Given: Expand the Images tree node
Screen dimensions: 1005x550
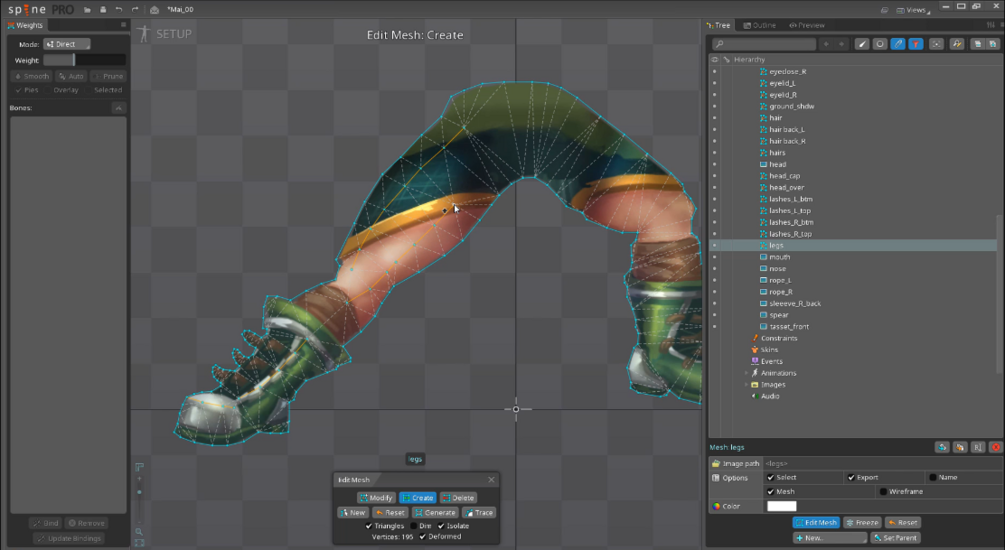Looking at the screenshot, I should (x=746, y=385).
